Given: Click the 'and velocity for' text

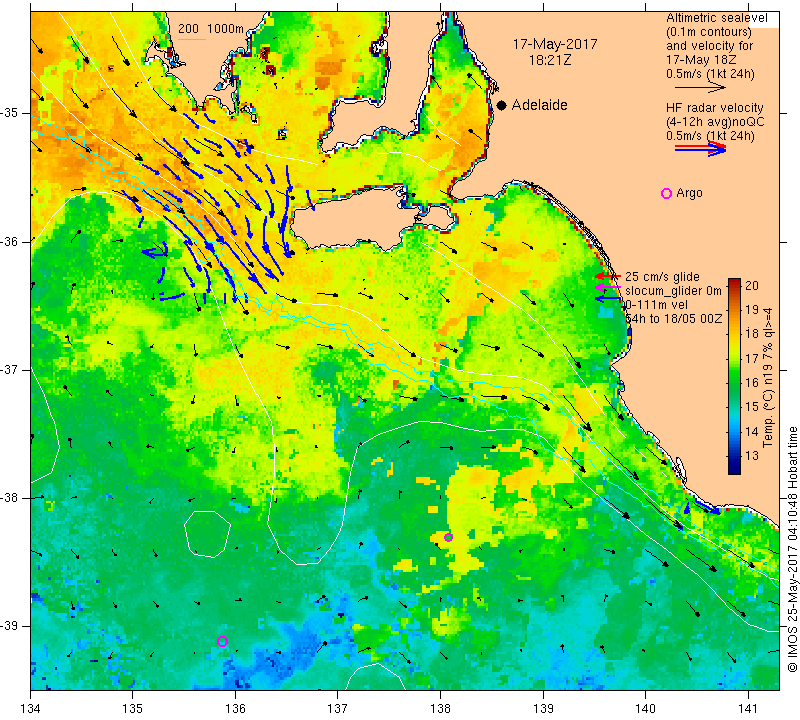Looking at the screenshot, I should [x=709, y=46].
